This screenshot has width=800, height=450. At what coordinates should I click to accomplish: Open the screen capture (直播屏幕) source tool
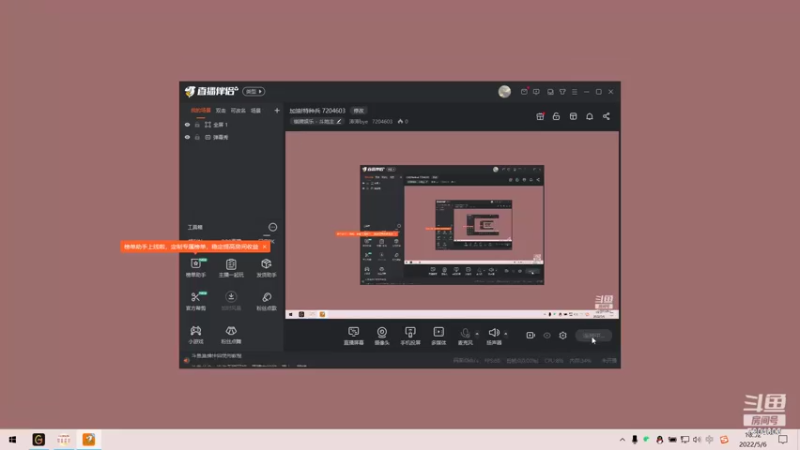point(354,336)
